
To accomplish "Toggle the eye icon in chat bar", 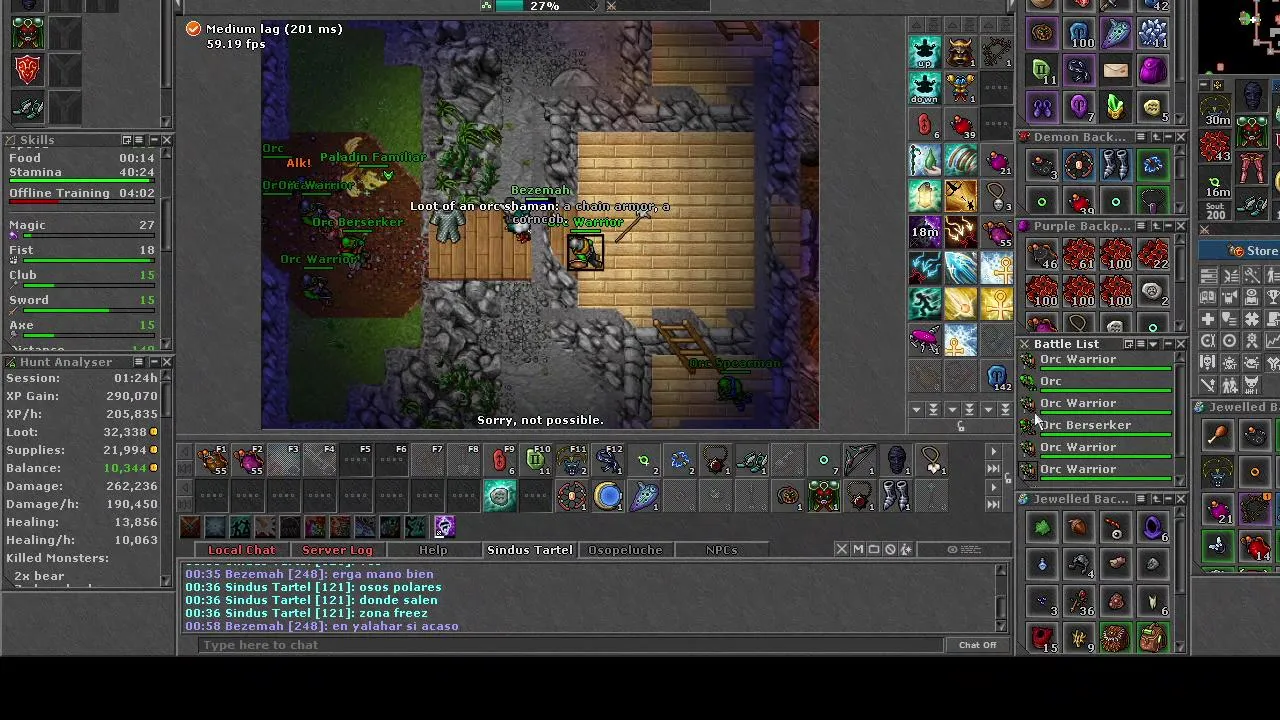I will [952, 549].
